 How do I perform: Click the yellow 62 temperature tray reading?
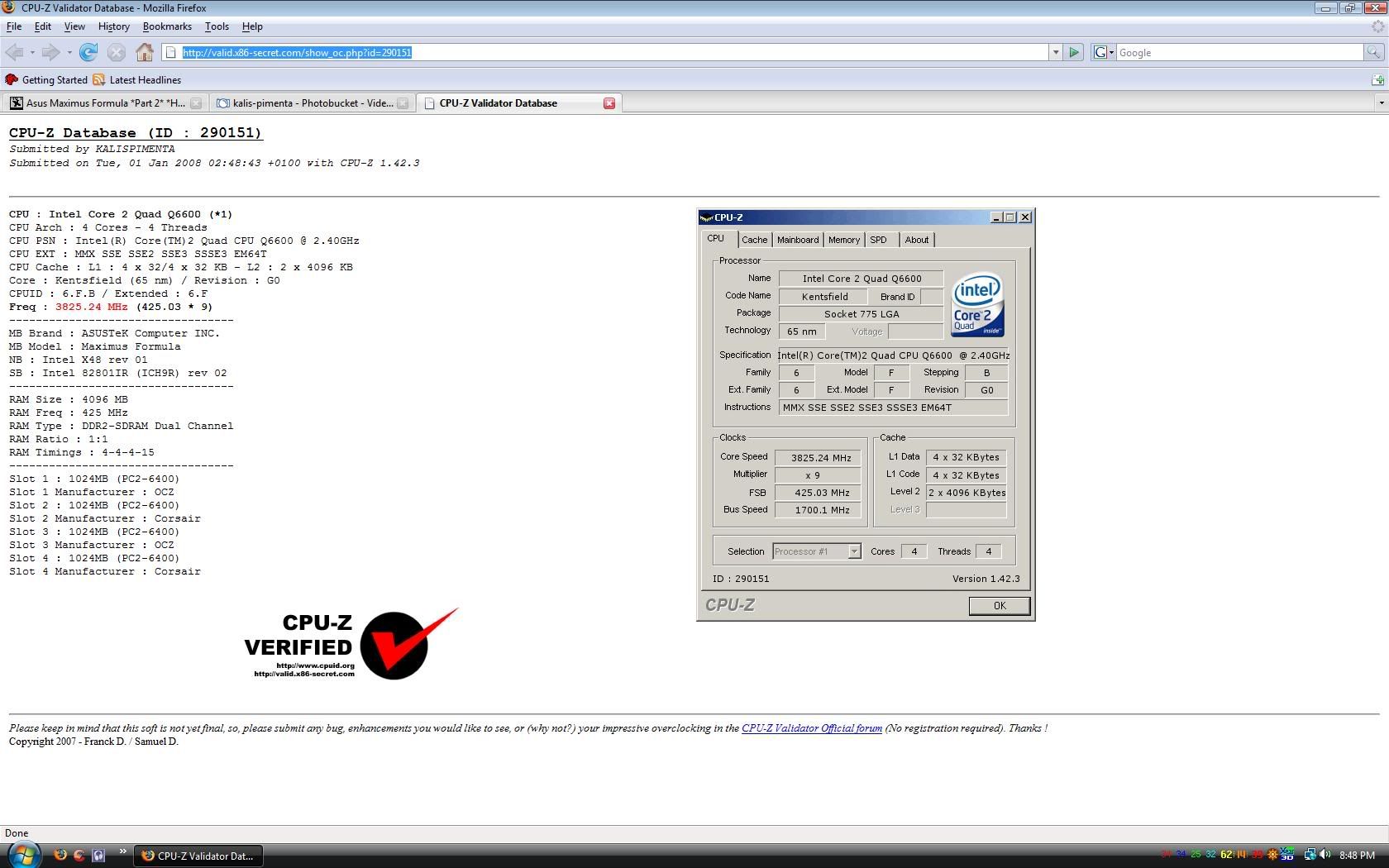[x=1225, y=855]
